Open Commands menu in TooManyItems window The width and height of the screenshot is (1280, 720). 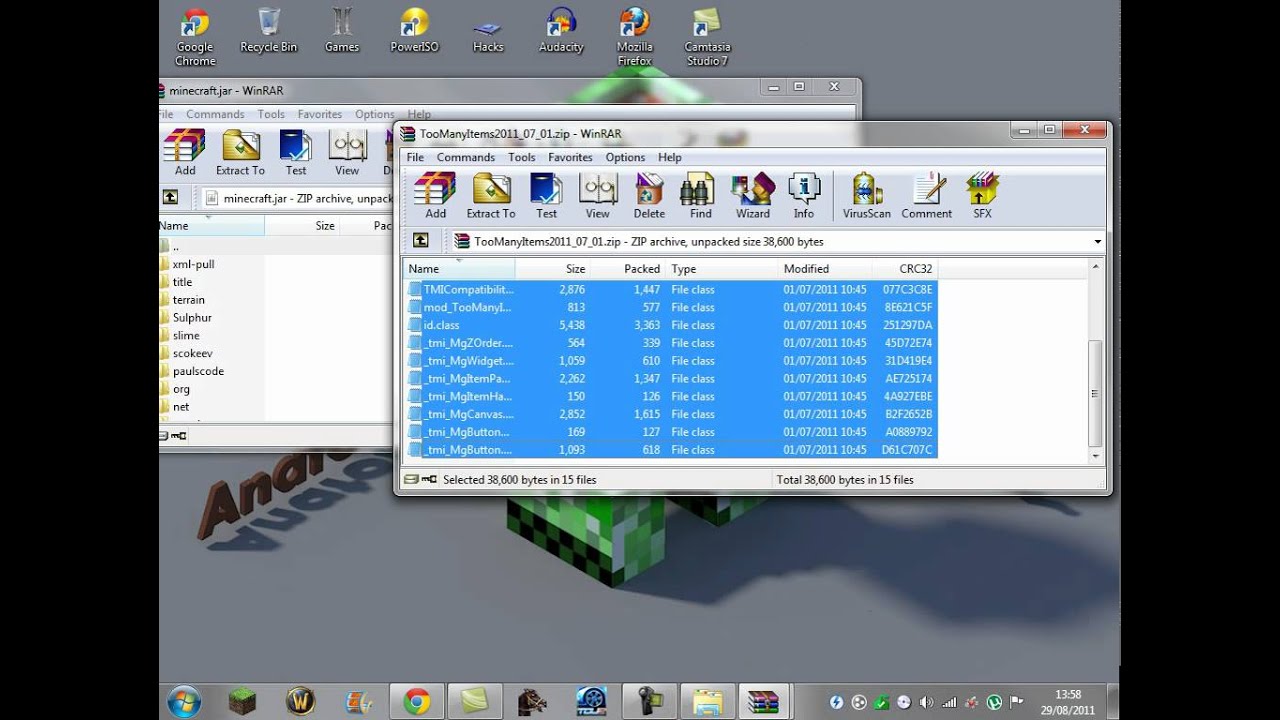[465, 157]
